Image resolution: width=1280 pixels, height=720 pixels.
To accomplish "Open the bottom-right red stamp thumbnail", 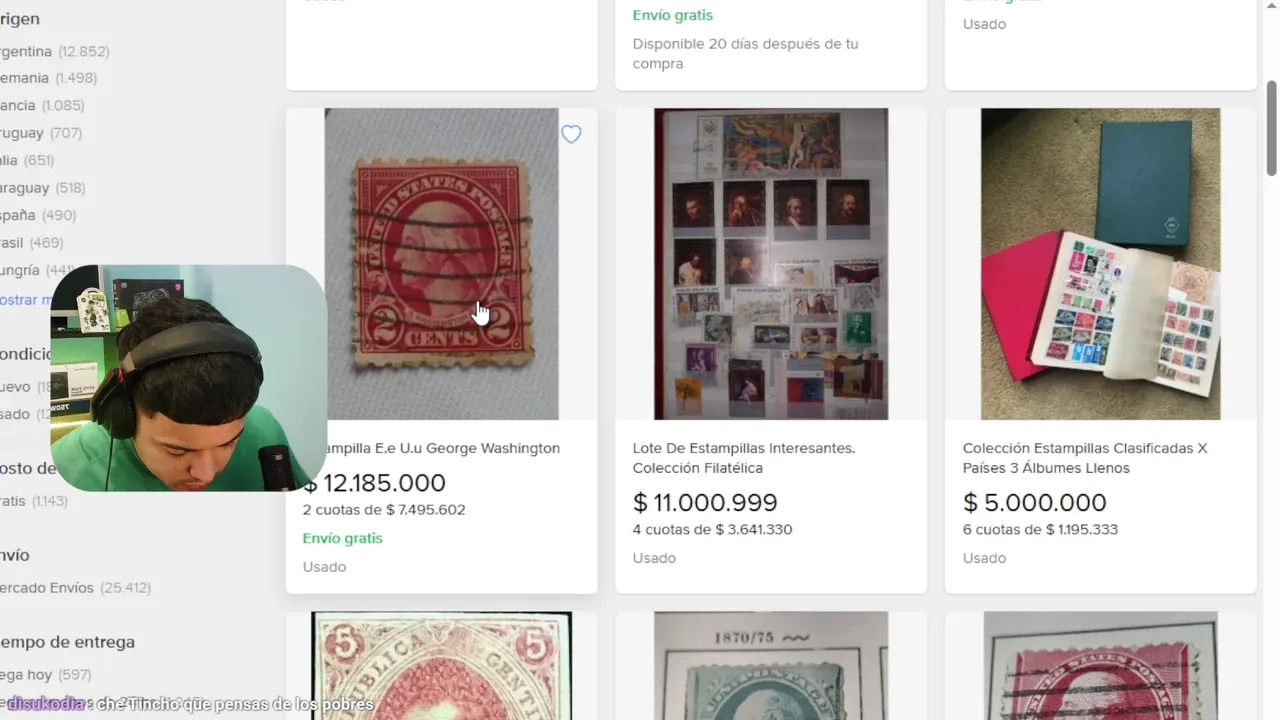I will click(x=1100, y=665).
